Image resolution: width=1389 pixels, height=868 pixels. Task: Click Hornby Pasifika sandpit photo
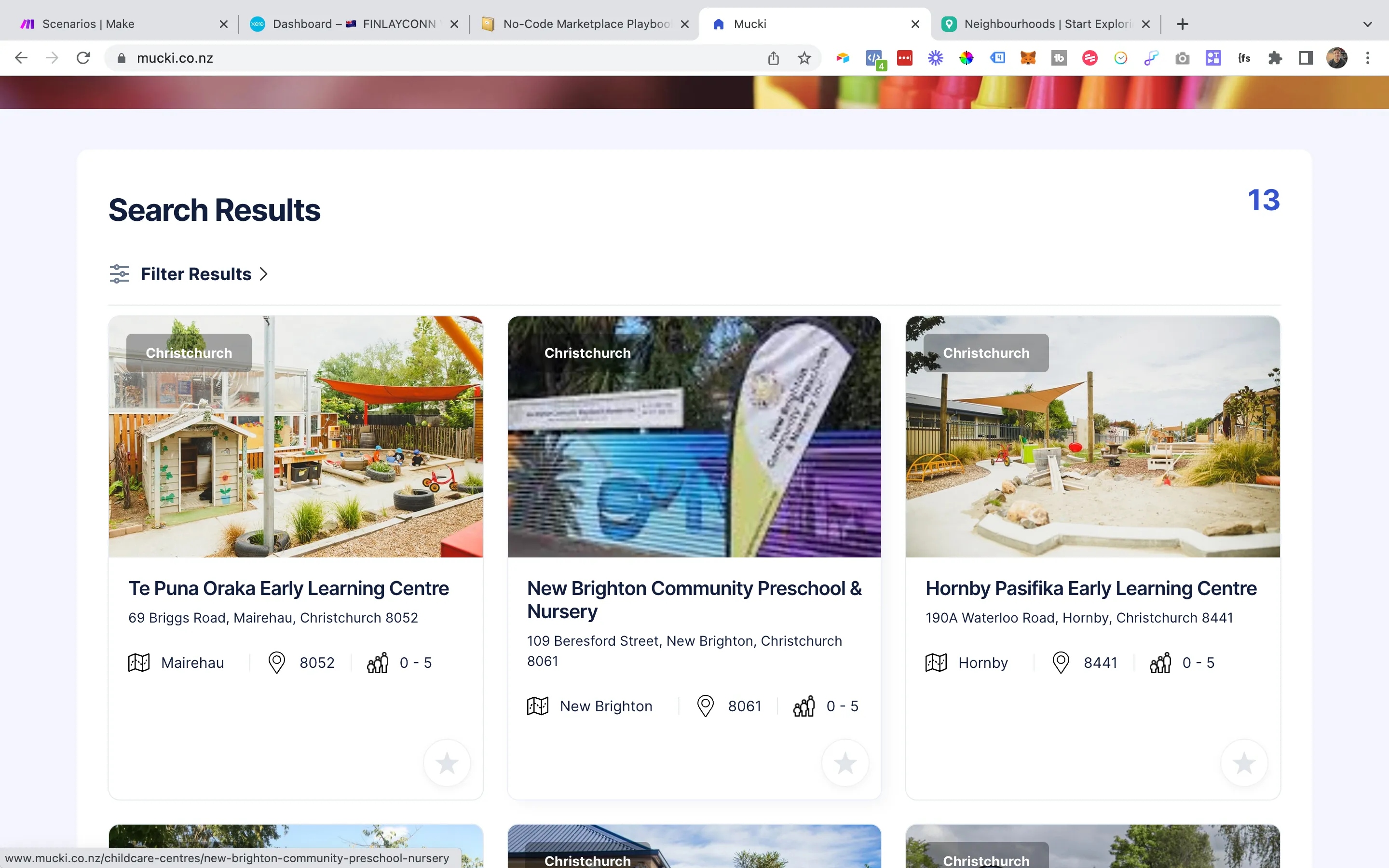tap(1093, 436)
